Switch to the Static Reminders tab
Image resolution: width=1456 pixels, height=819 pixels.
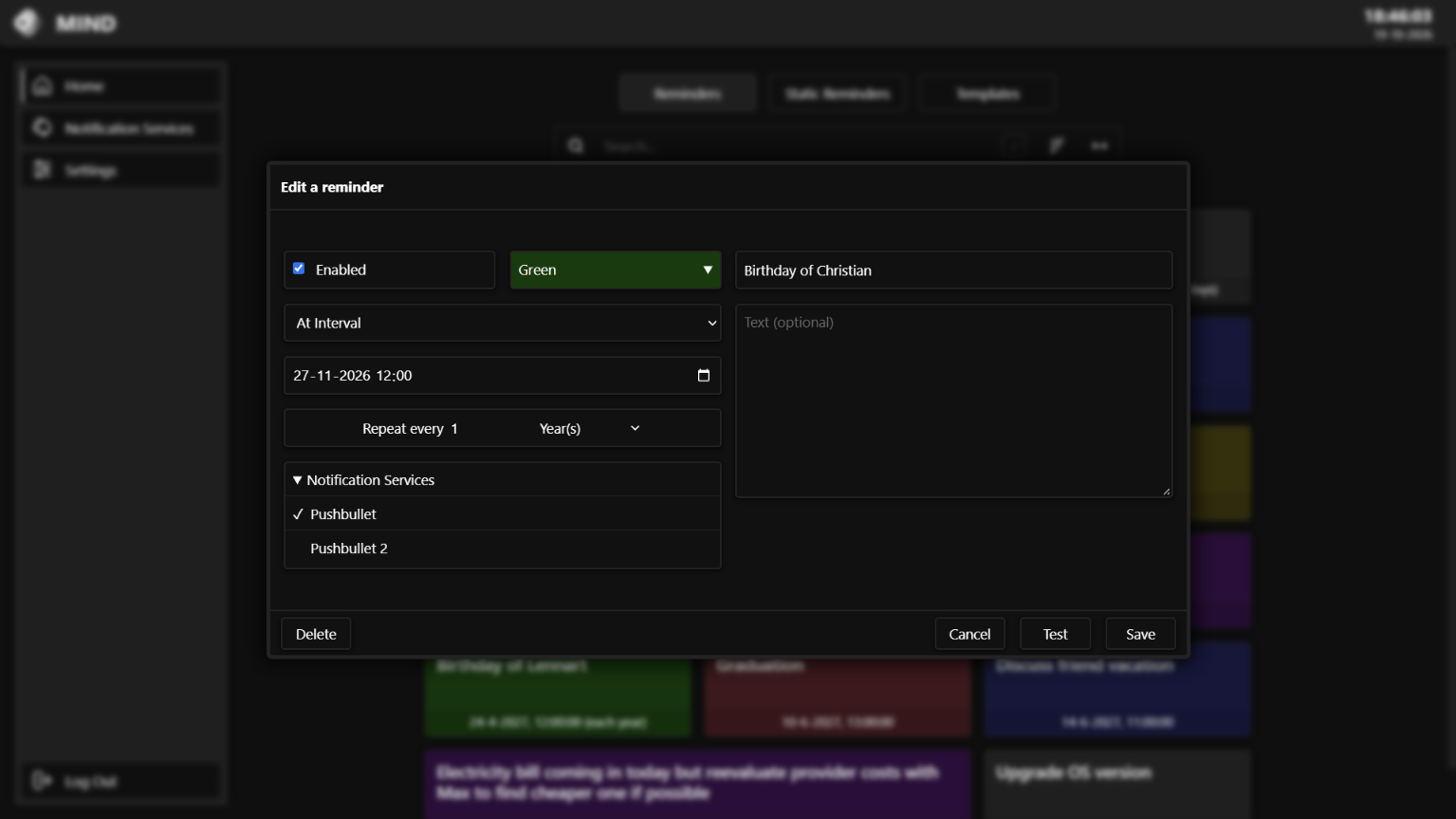838,94
